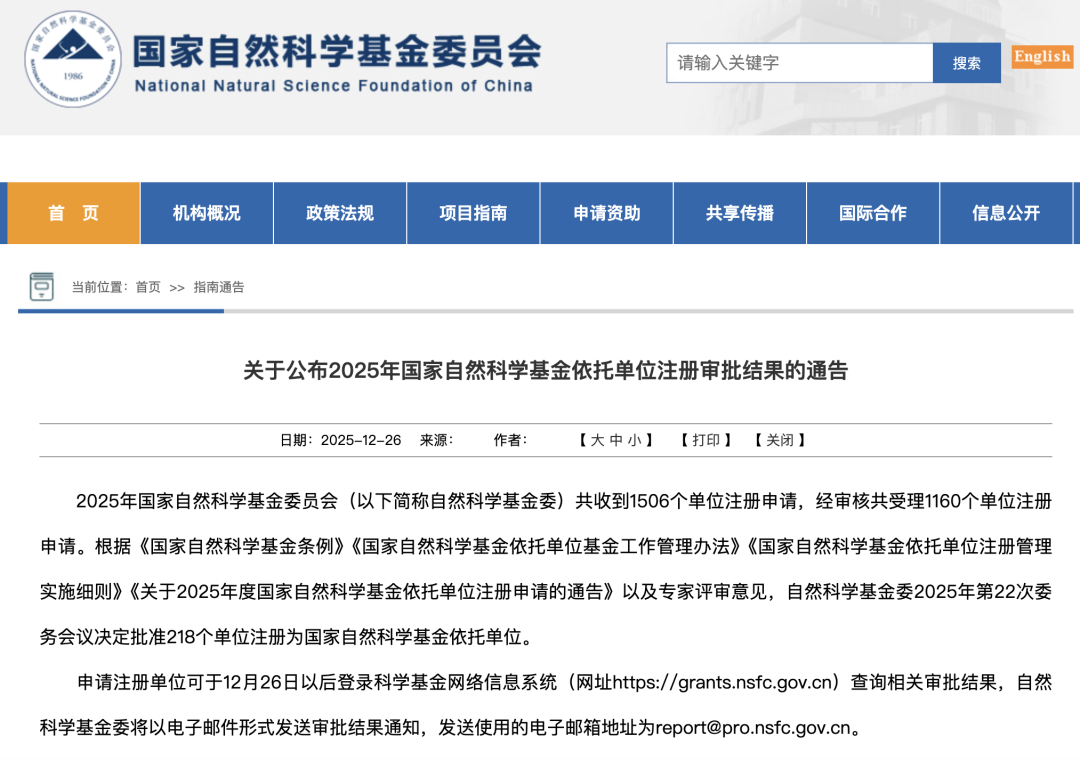Image resolution: width=1080 pixels, height=761 pixels.
Task: Set font size to 大 (large)
Action: coord(597,440)
